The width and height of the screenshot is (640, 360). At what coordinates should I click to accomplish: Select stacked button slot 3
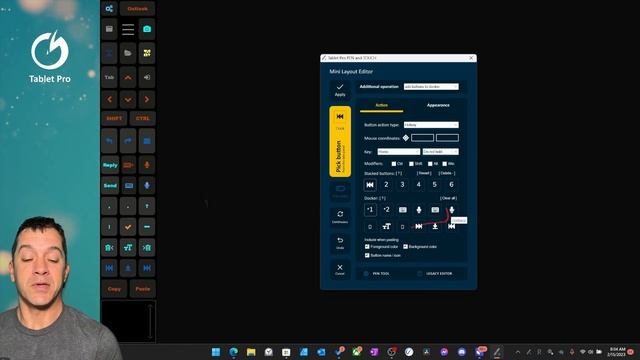tap(402, 185)
